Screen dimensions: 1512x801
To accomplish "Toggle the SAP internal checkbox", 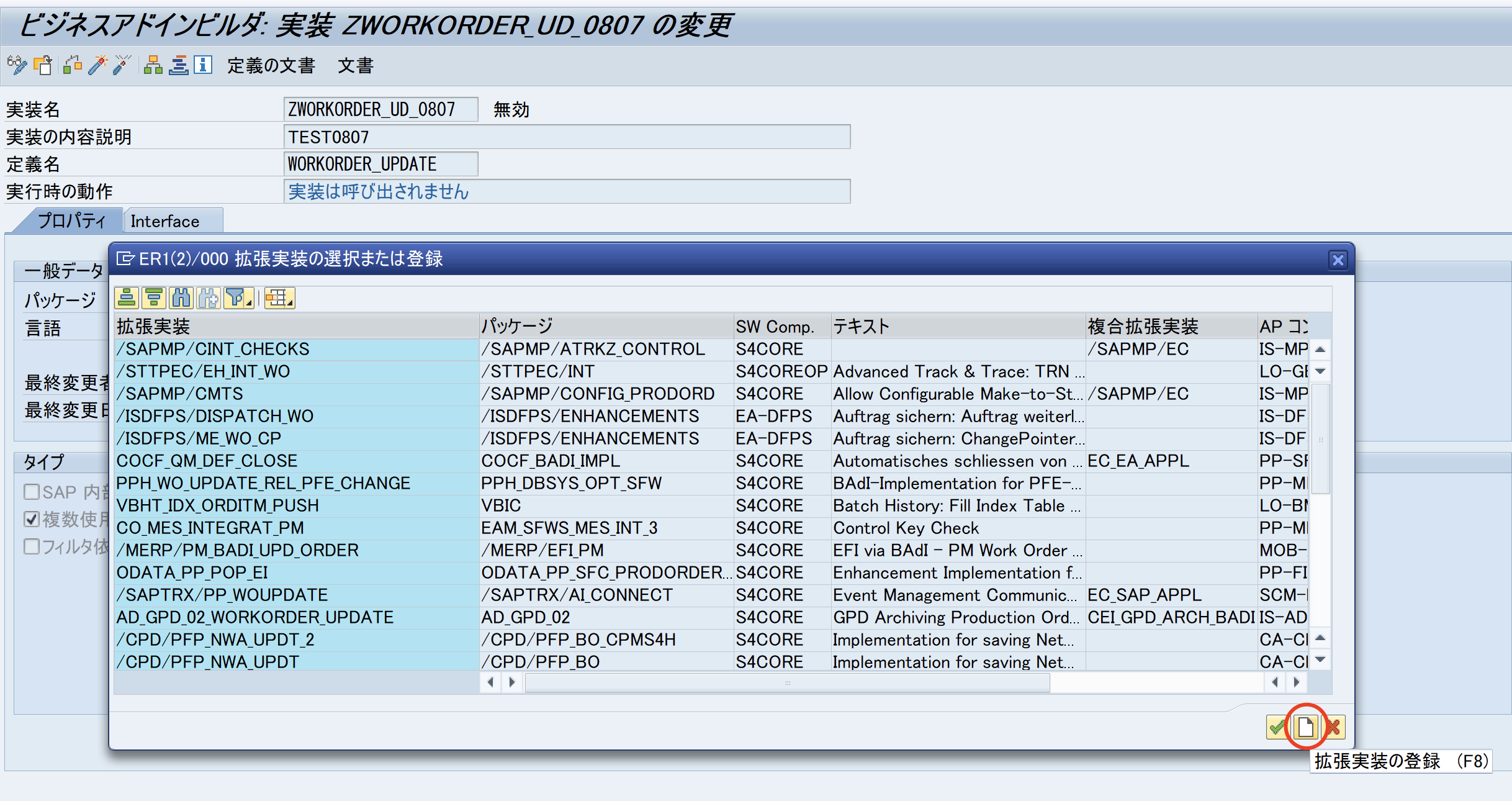I will click(x=32, y=492).
